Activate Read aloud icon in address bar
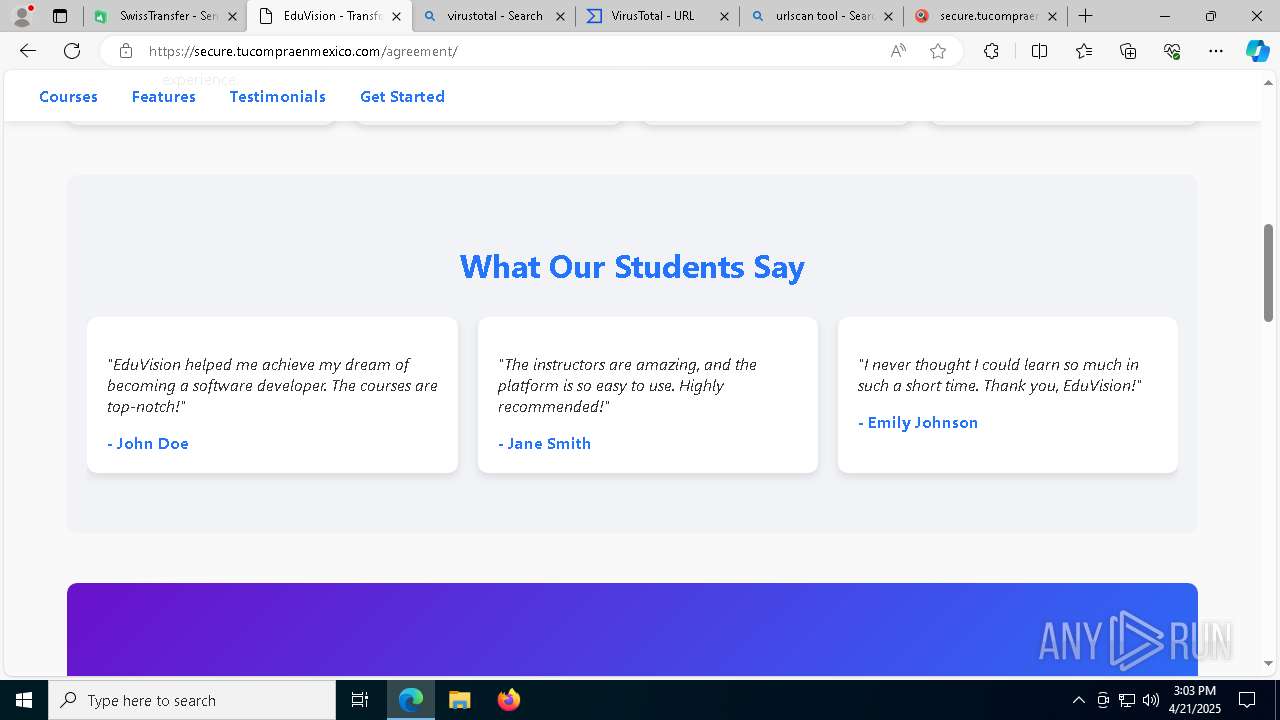 [898, 51]
